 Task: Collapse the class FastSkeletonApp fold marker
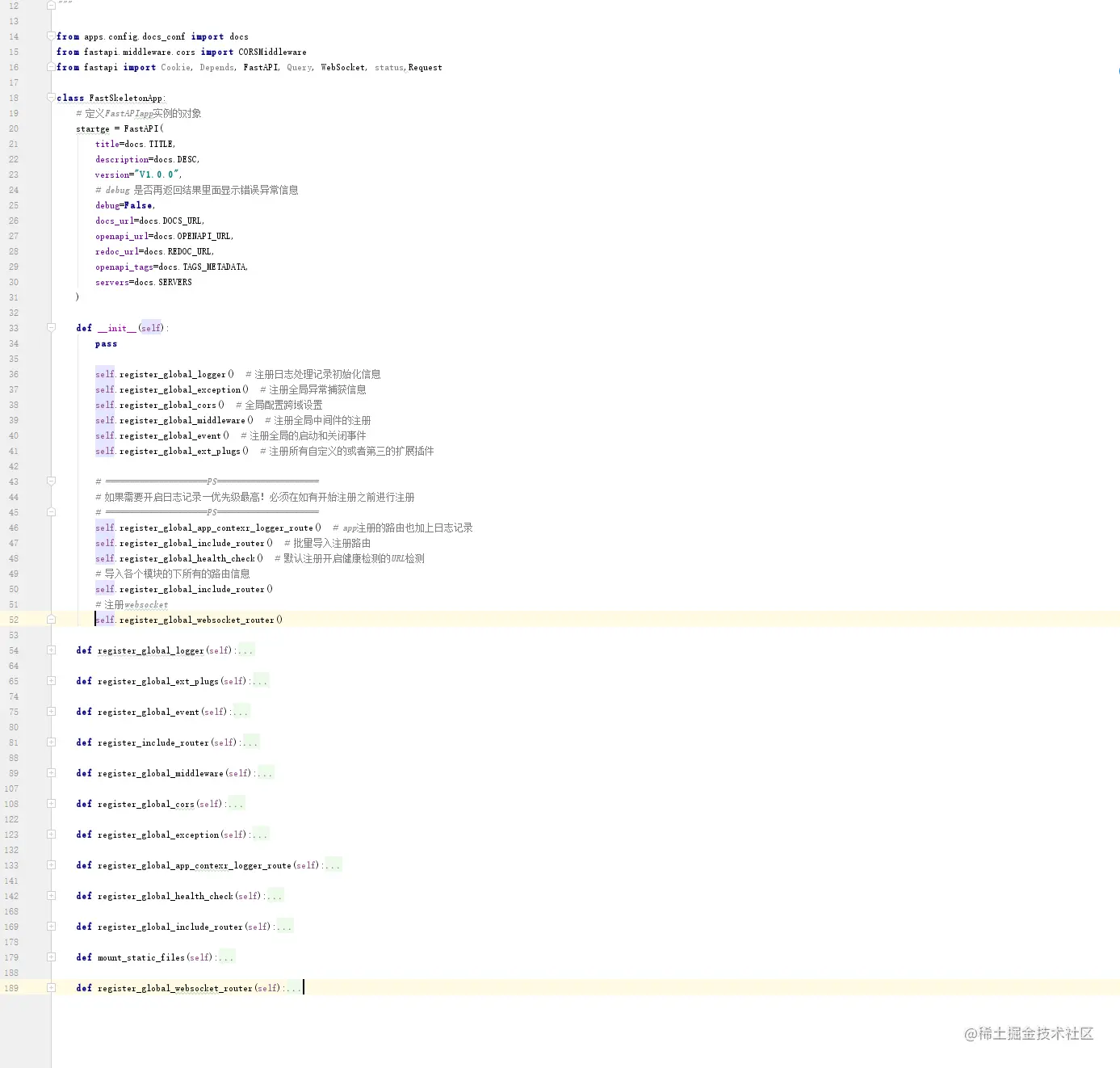51,98
